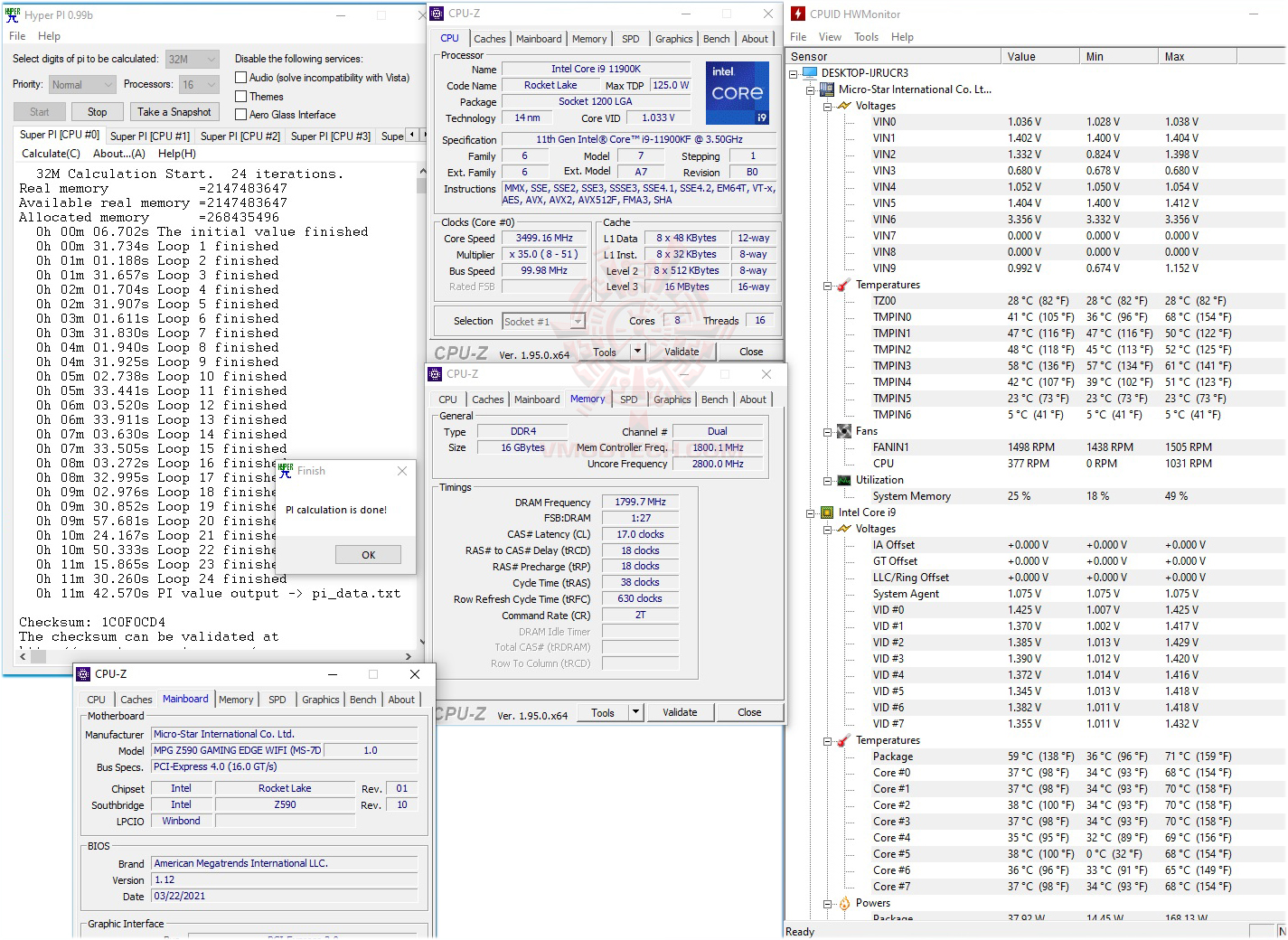This screenshot has height=940, width=1288.
Task: Enable the Audio service checkbox
Action: point(241,78)
